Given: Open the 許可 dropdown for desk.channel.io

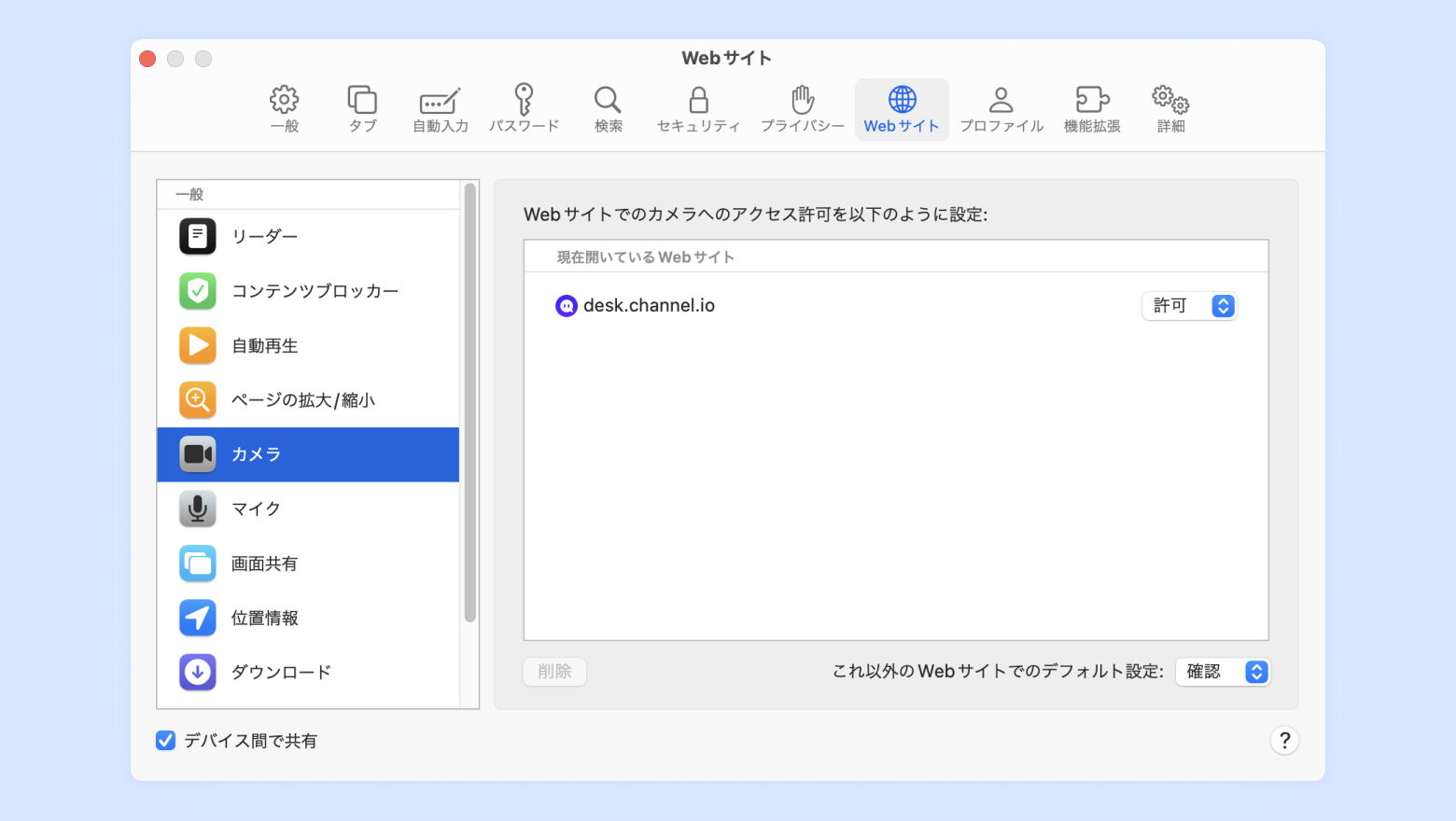Looking at the screenshot, I should (x=1189, y=306).
